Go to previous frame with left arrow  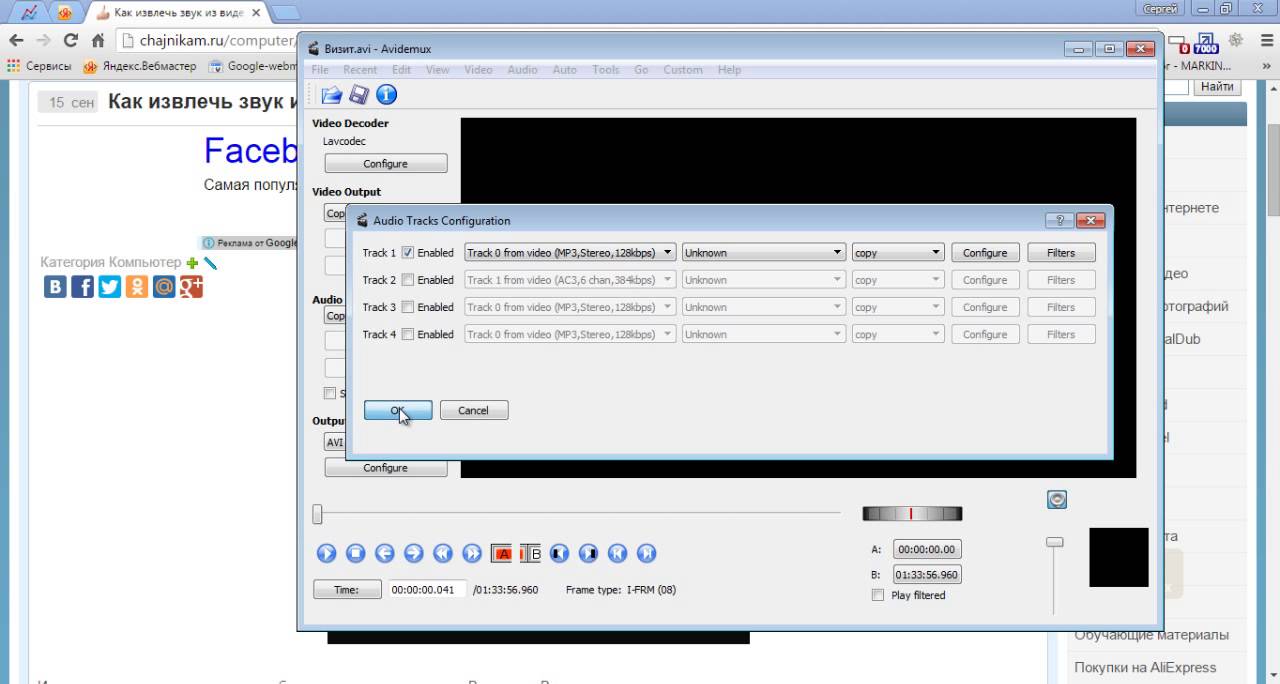tap(384, 553)
